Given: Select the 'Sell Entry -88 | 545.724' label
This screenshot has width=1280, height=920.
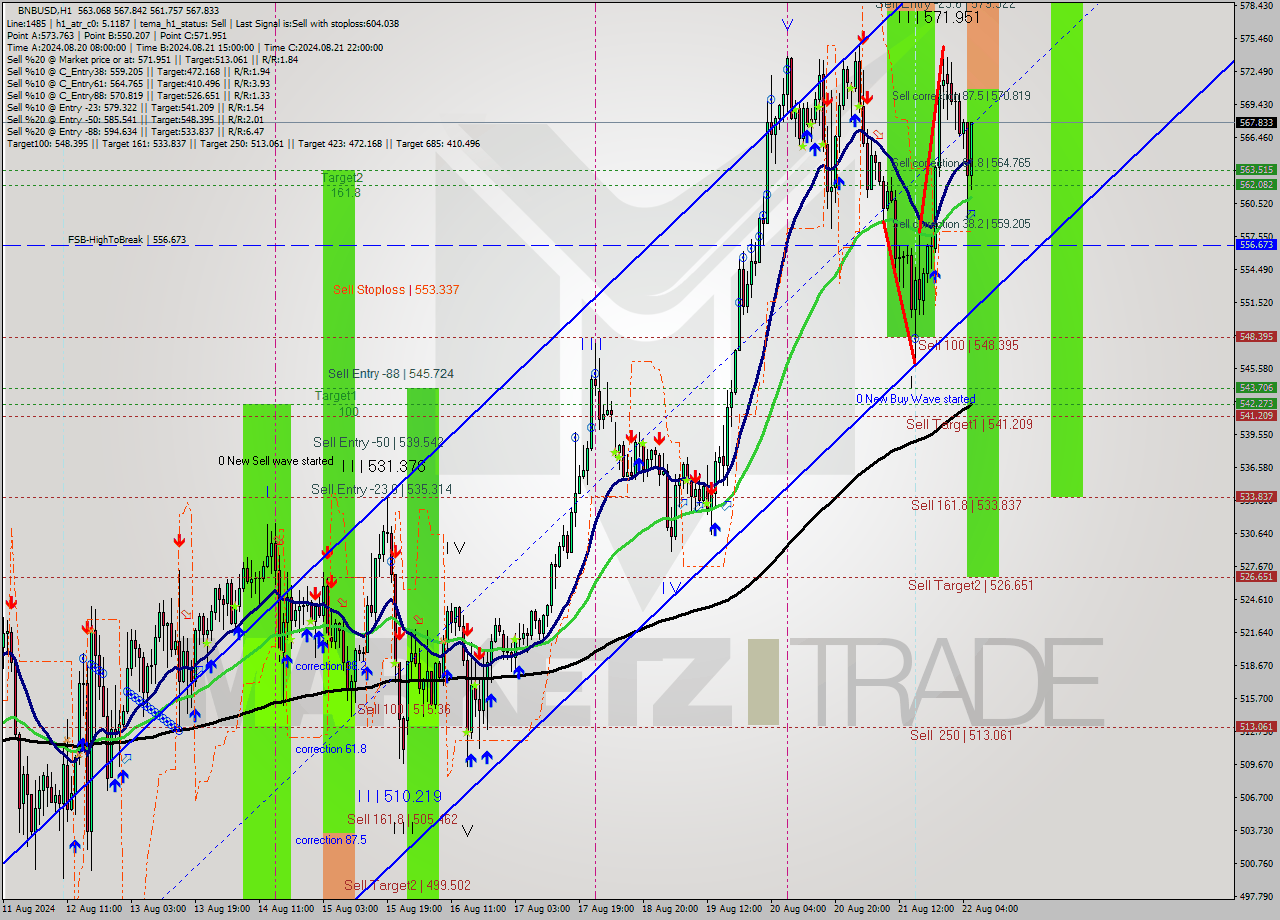Looking at the screenshot, I should (x=391, y=374).
